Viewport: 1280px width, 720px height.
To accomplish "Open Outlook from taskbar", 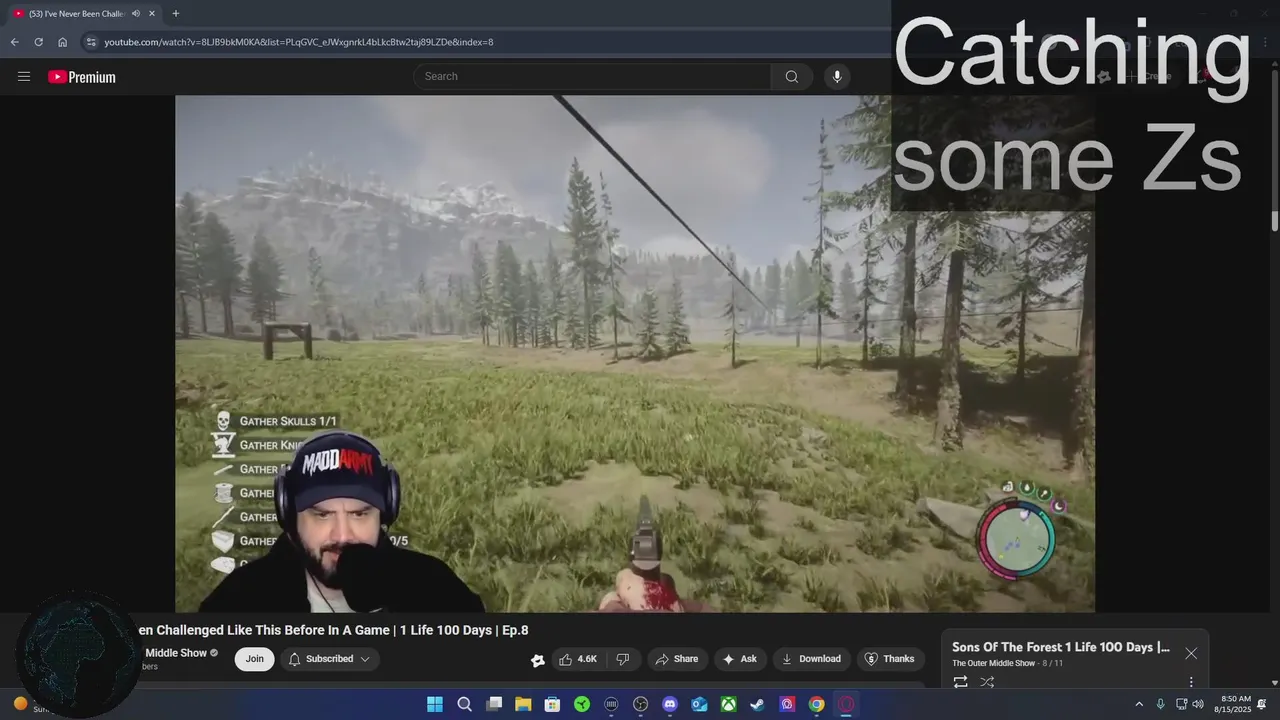I will click(699, 704).
